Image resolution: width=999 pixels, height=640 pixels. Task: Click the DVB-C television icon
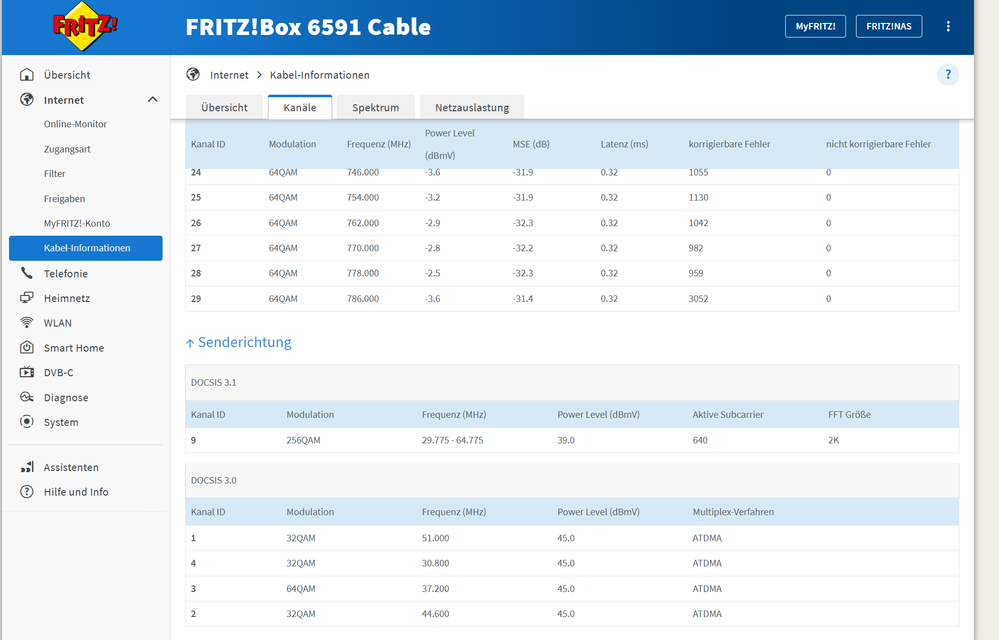[x=27, y=372]
